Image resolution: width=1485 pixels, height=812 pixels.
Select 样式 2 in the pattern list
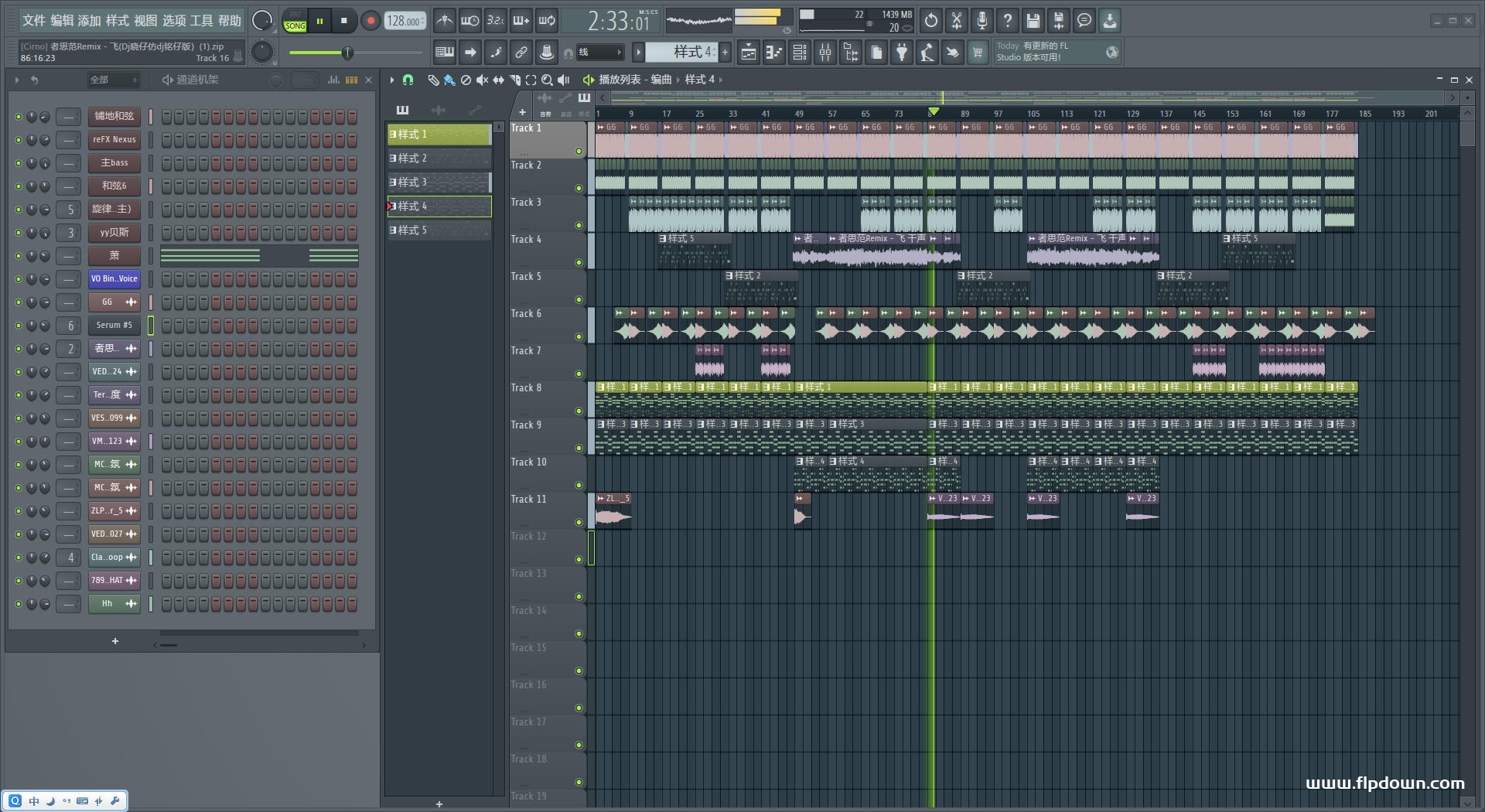click(x=439, y=159)
